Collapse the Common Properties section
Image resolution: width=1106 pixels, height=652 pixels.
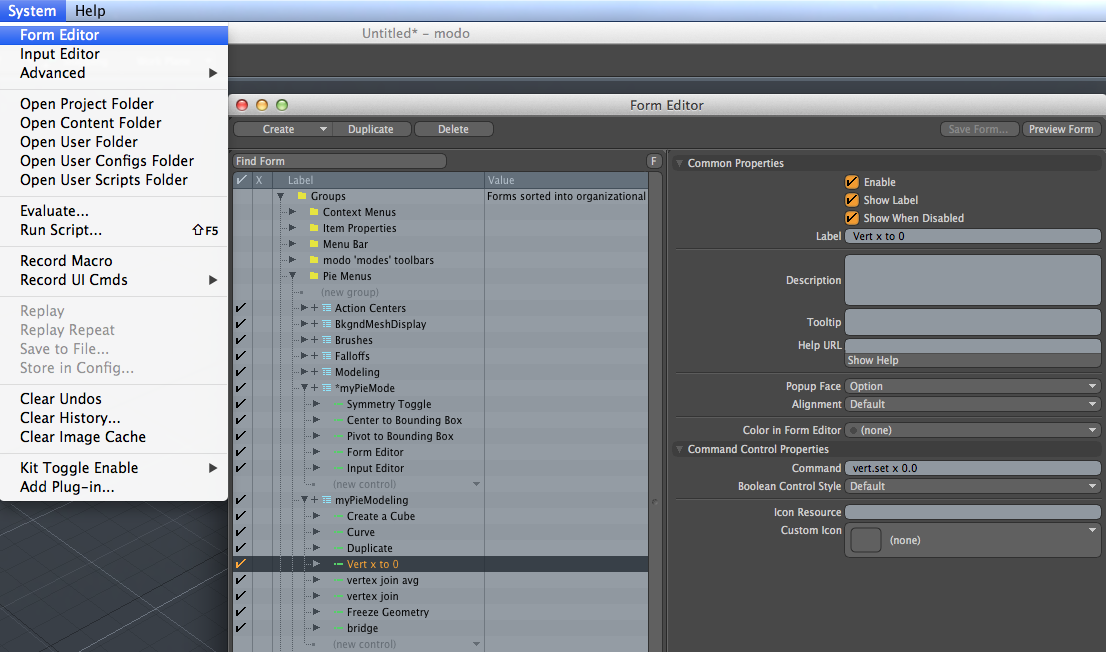679,163
